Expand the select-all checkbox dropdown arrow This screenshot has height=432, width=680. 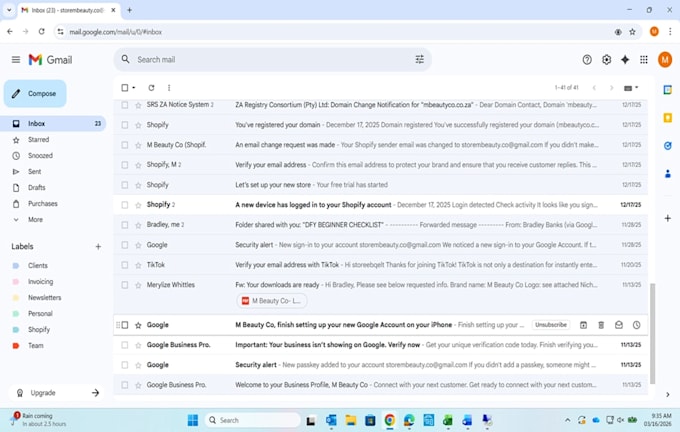pos(134,88)
